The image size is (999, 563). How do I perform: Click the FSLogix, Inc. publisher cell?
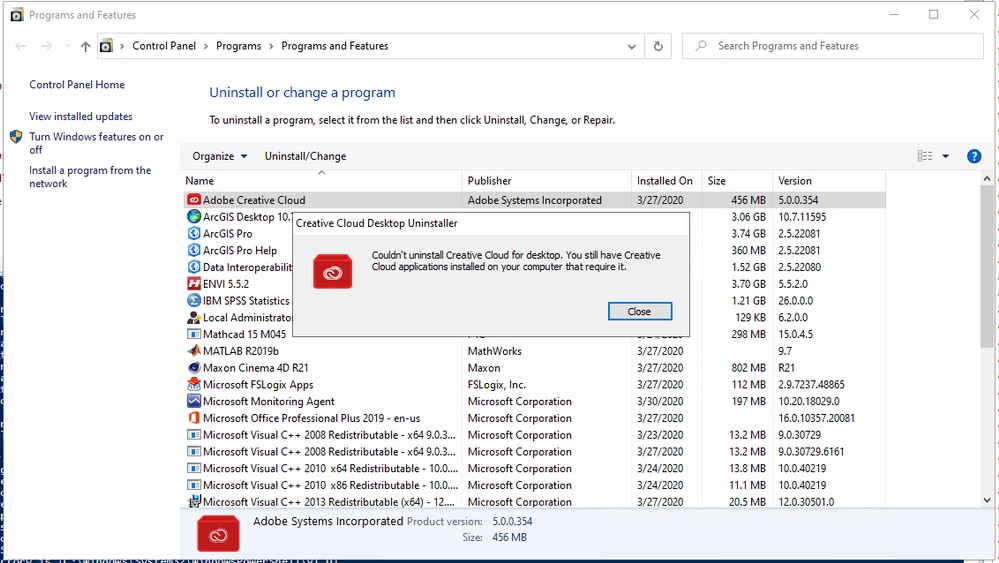pos(496,385)
